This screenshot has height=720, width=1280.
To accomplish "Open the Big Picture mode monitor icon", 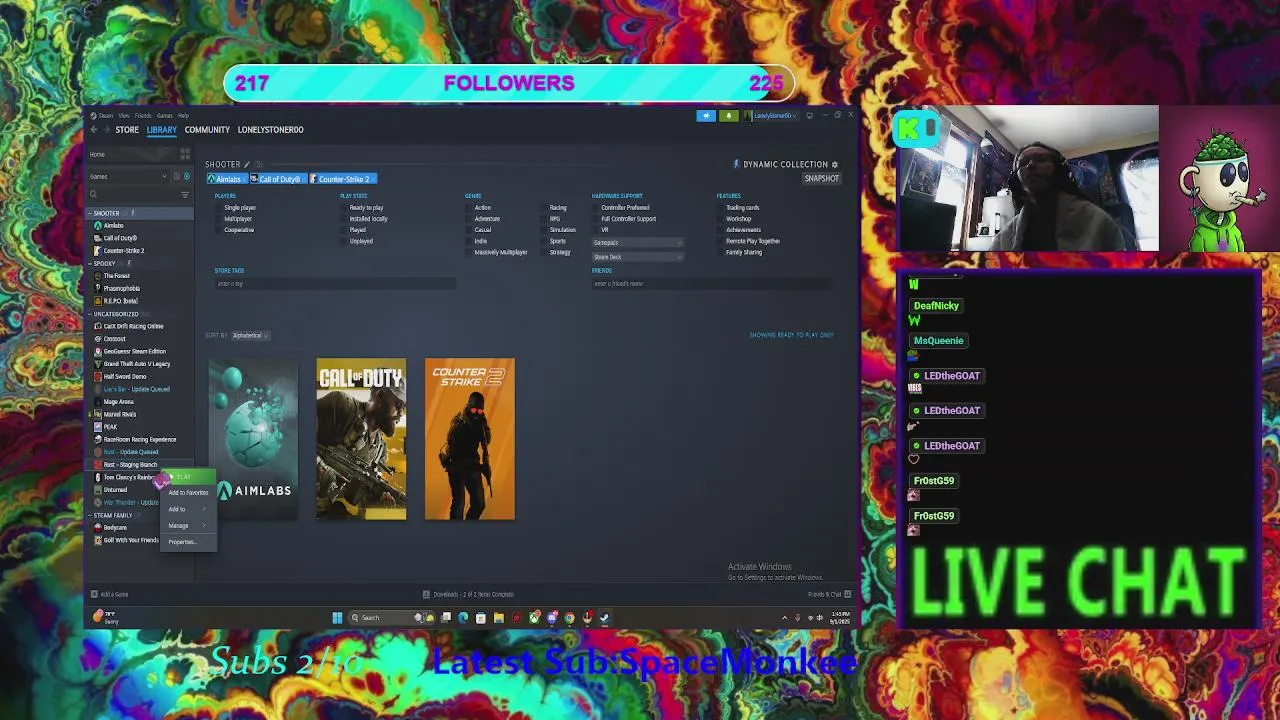I will [809, 116].
